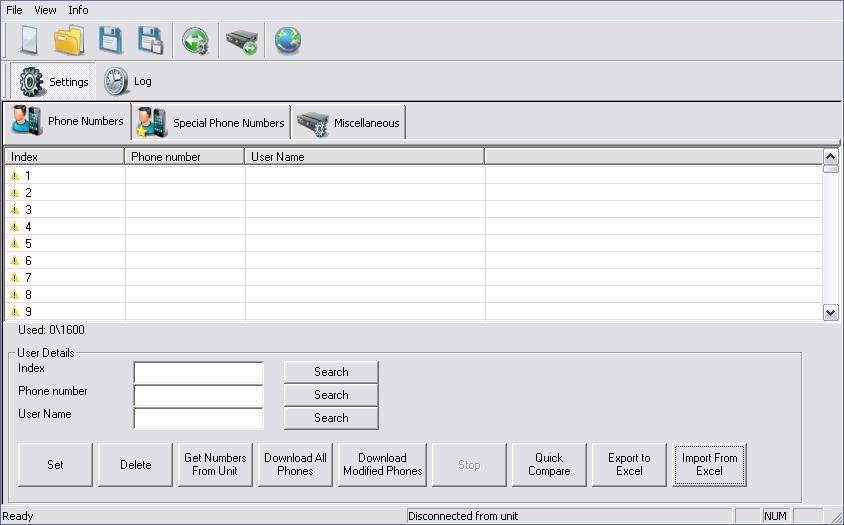This screenshot has height=525, width=844.
Task: Click Export to Excel button
Action: (629, 465)
